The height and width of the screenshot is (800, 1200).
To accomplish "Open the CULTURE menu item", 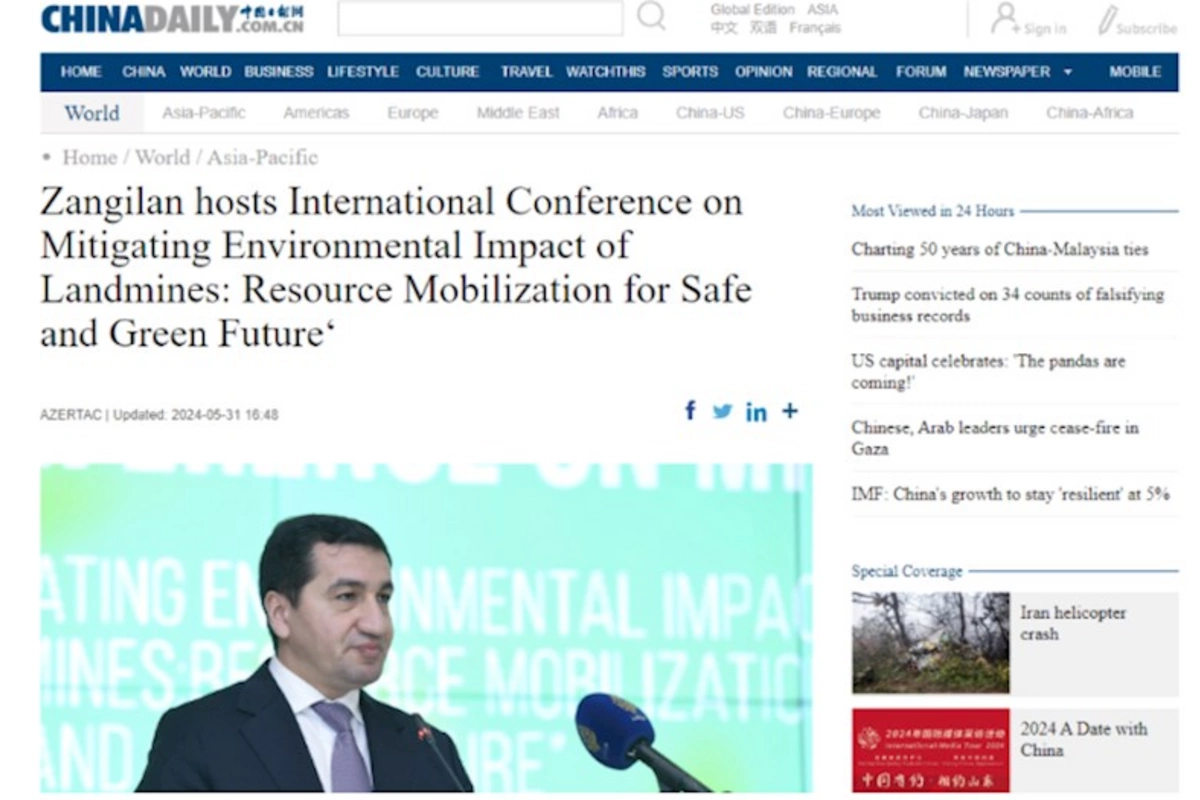I will [x=447, y=72].
